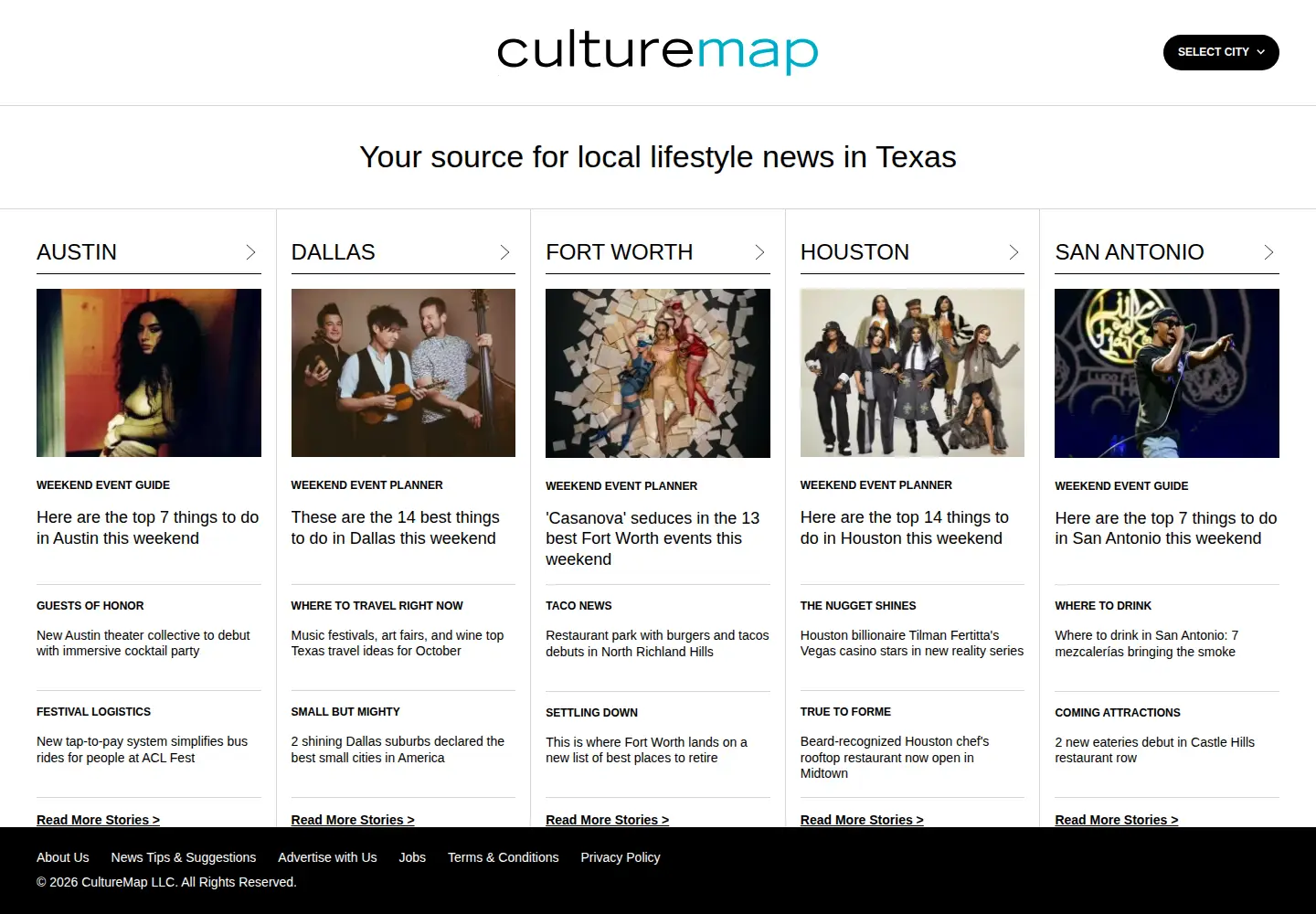Open Jobs footer link
The height and width of the screenshot is (914, 1316).
pos(412,857)
